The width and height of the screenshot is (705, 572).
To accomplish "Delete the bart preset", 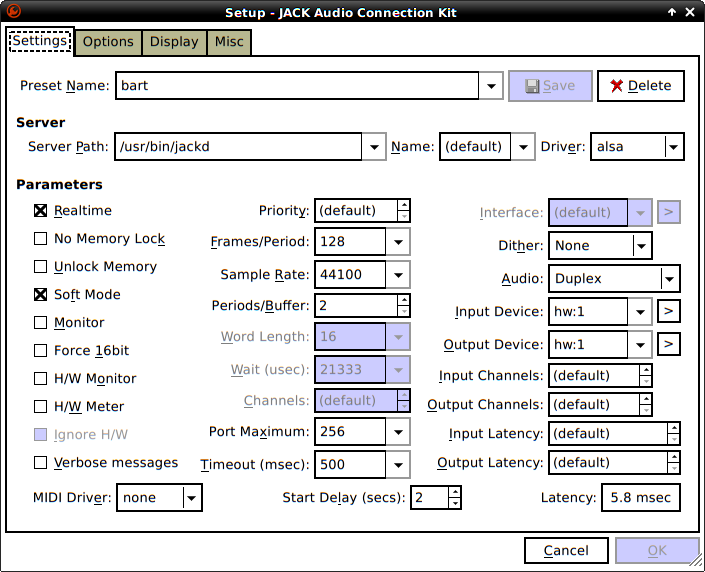I will 641,85.
